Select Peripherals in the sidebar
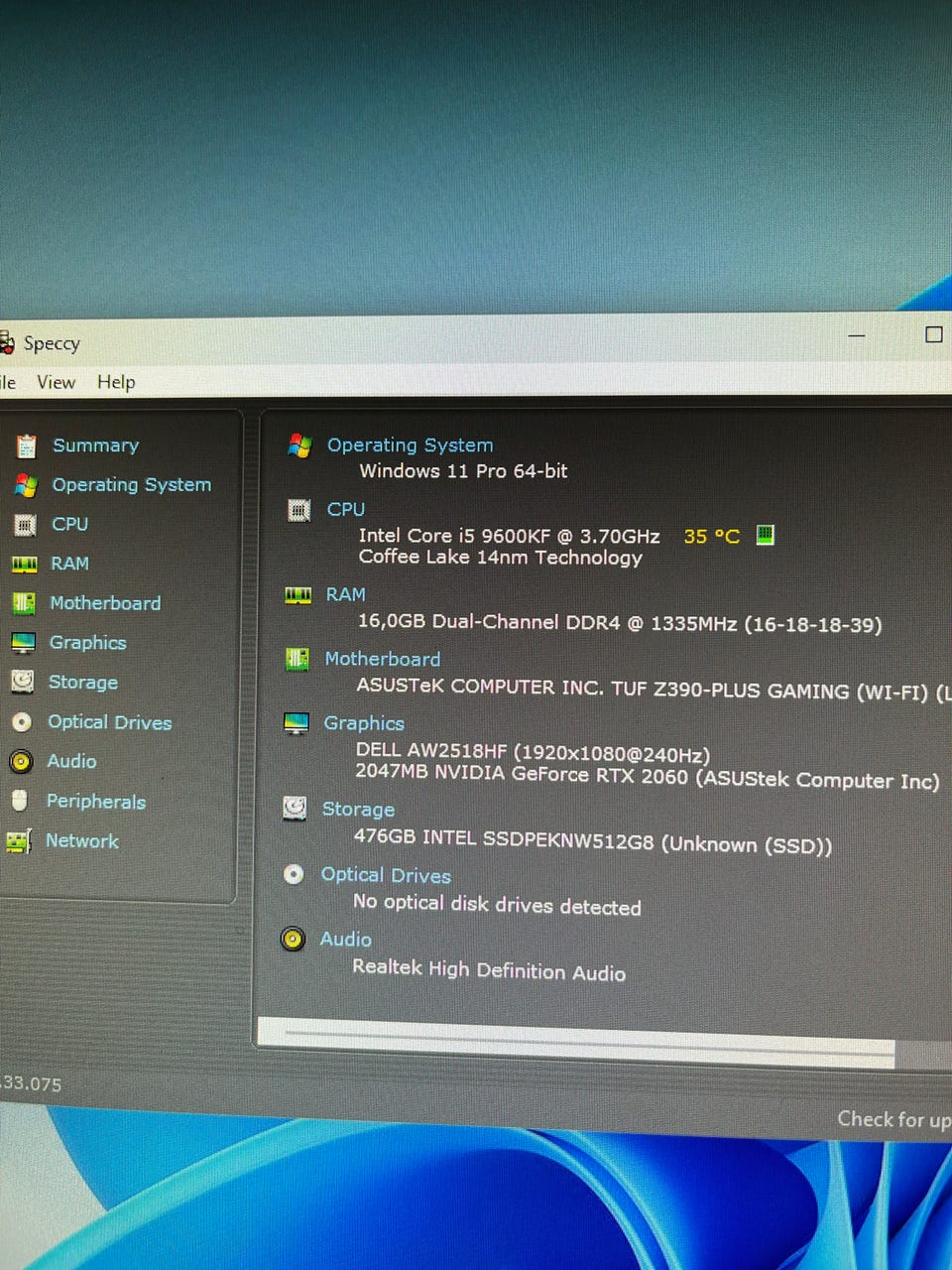Image resolution: width=952 pixels, height=1270 pixels. (x=96, y=802)
